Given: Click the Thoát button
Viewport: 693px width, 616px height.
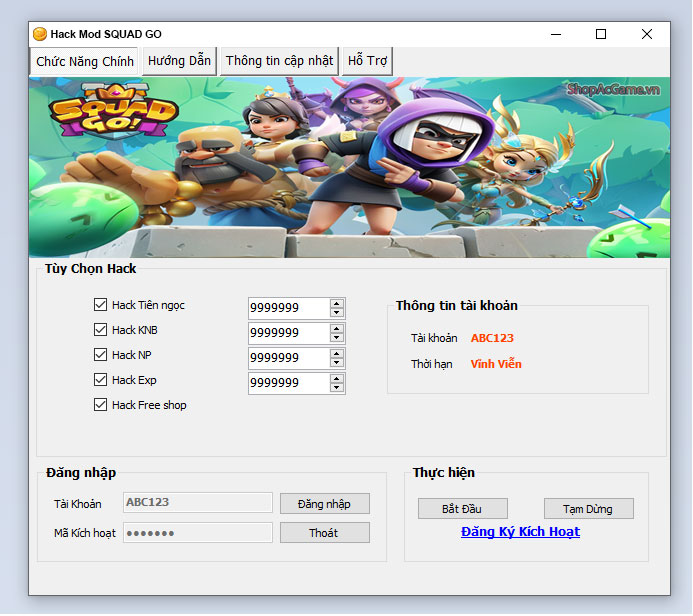Looking at the screenshot, I should click(x=325, y=533).
